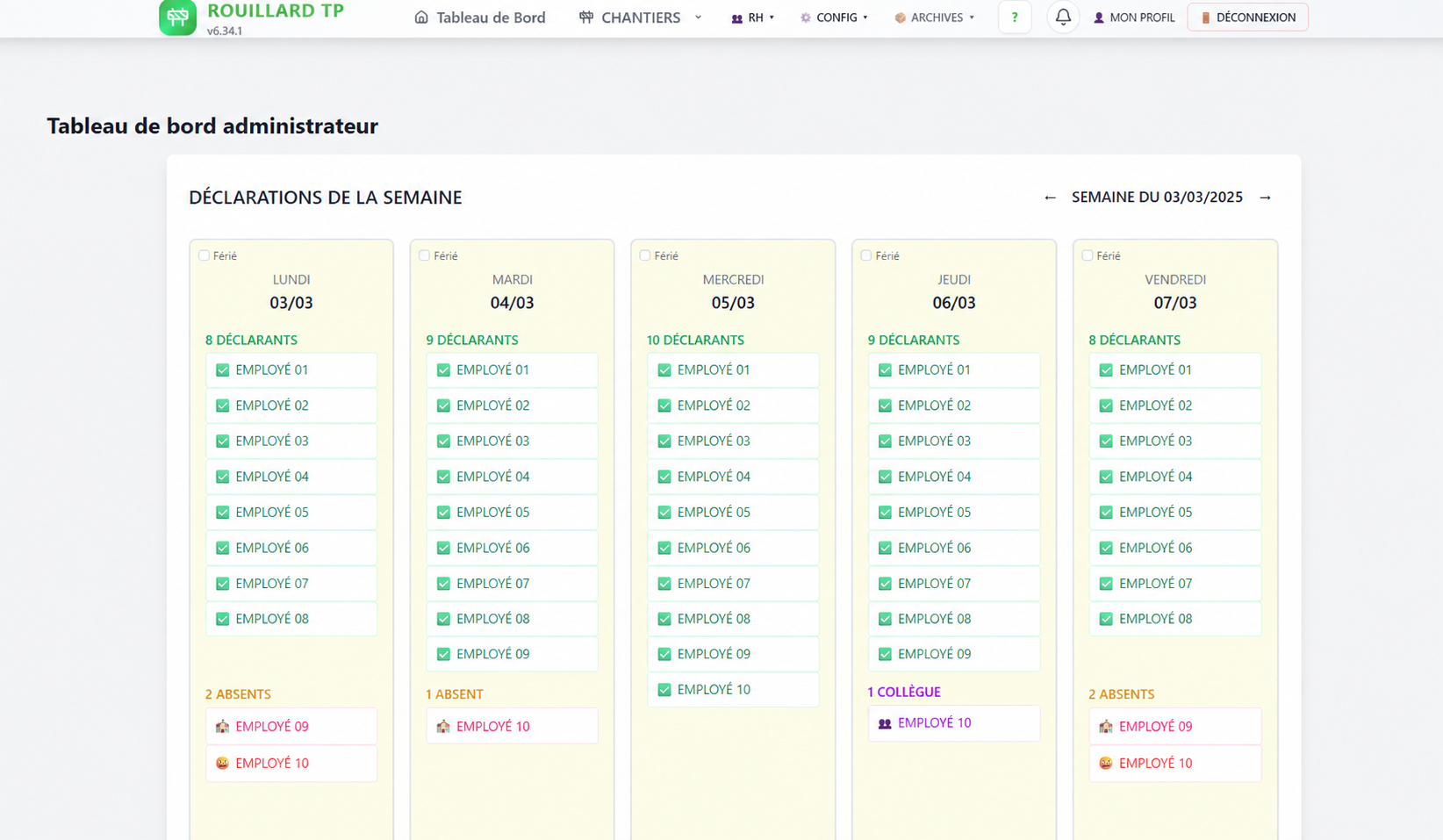The width and height of the screenshot is (1443, 840).
Task: Click SEMAINE DU 03/03/2025 label
Action: click(x=1157, y=197)
